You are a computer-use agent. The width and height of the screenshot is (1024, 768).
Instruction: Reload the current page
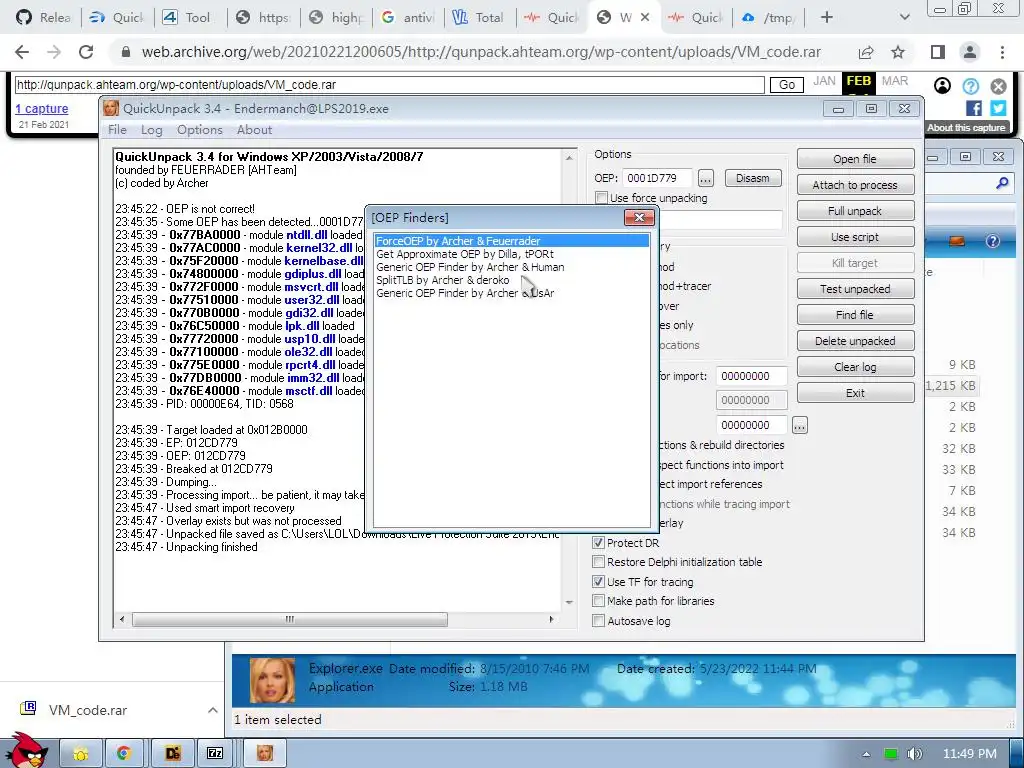point(86,52)
